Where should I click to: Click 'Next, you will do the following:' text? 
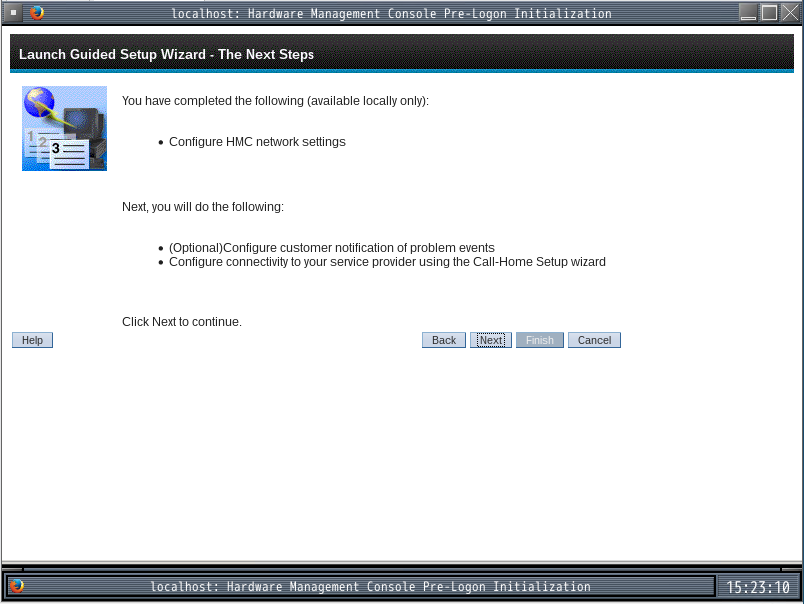pyautogui.click(x=203, y=207)
